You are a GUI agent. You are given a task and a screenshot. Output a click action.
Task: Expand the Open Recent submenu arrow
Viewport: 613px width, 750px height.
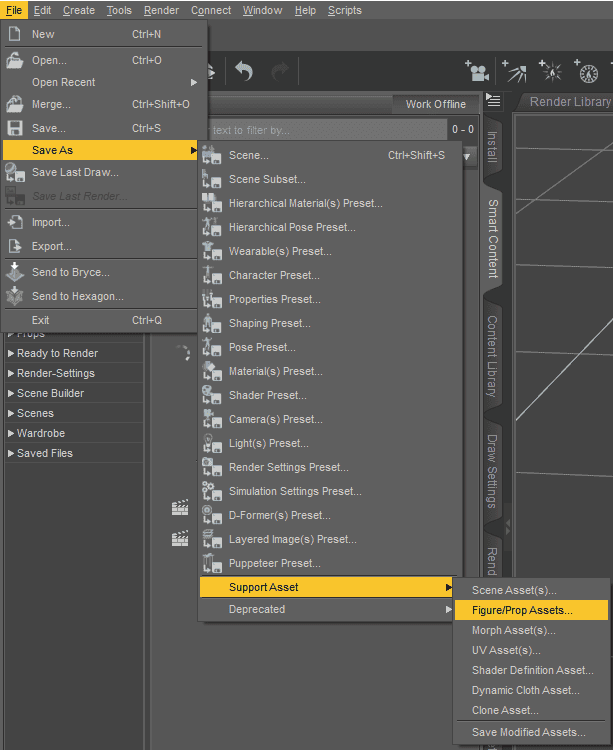pos(194,82)
